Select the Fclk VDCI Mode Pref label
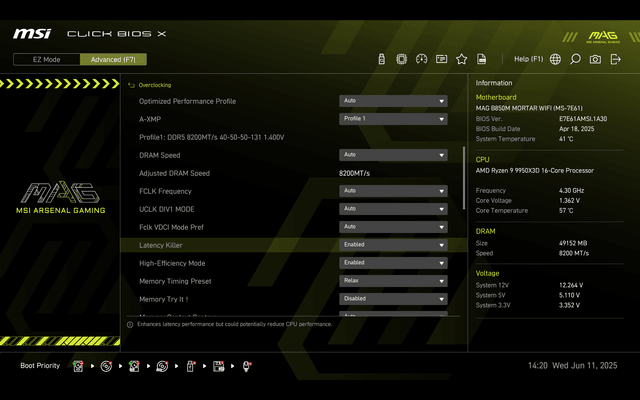 171,227
